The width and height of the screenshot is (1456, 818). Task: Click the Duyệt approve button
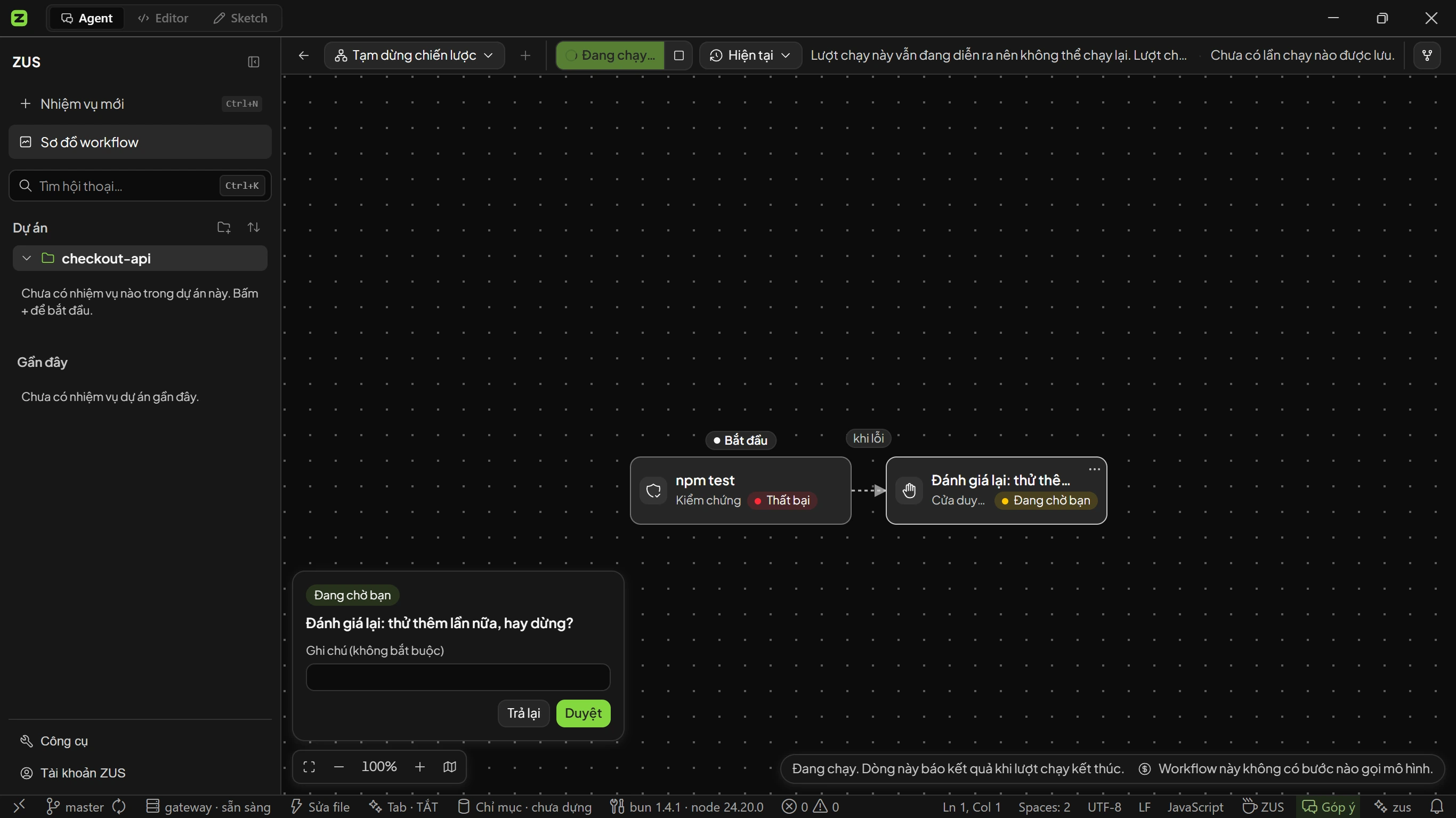[x=583, y=713]
